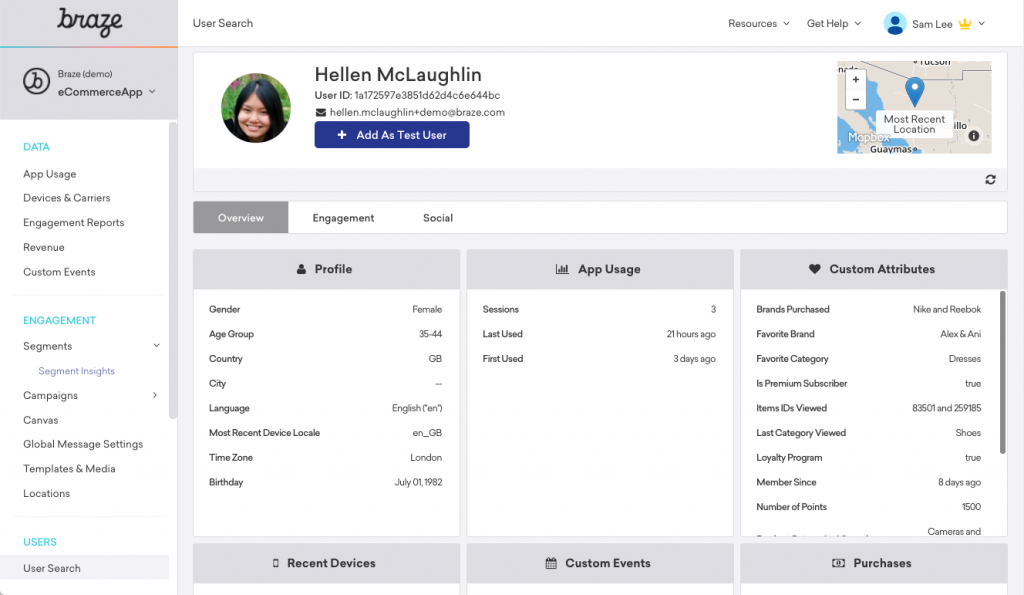Click the blue location pin on the map
Viewport: 1024px width, 595px height.
(914, 92)
